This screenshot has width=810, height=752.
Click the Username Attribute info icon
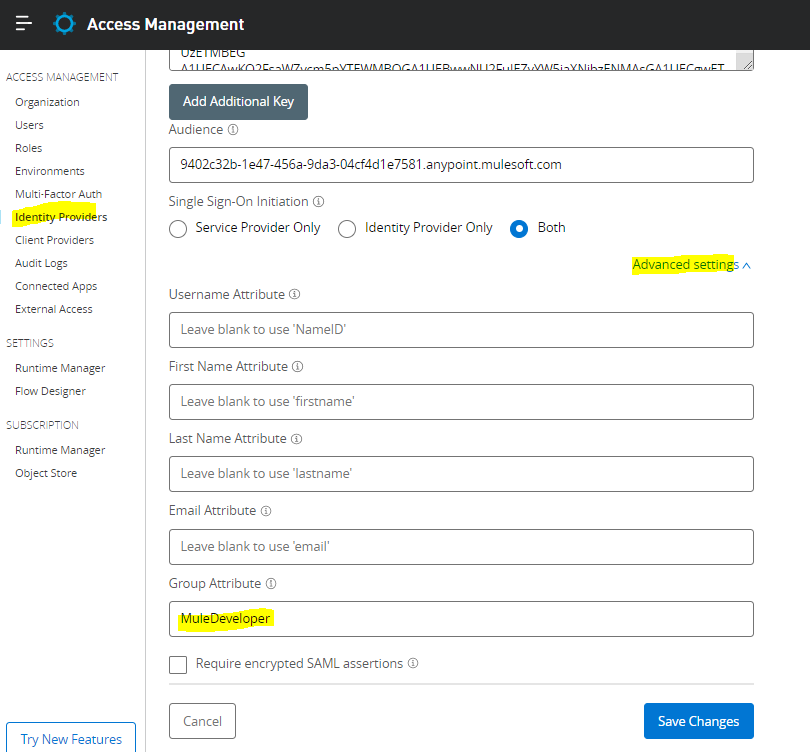coord(294,294)
